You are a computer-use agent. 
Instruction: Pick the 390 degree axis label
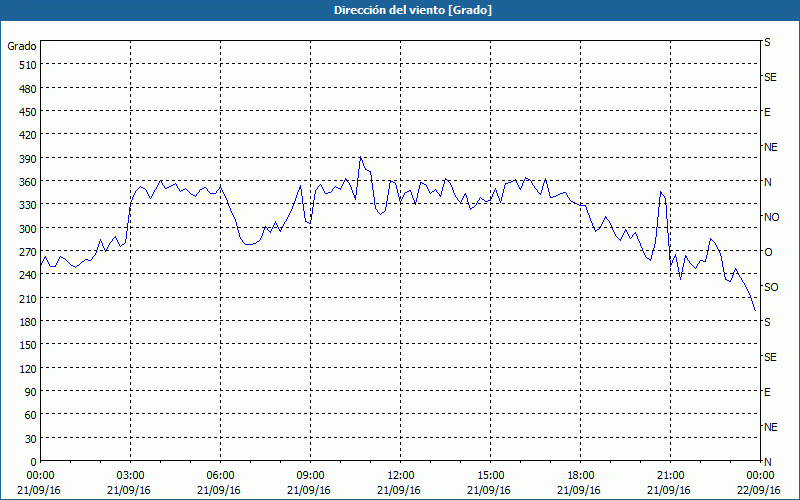coord(29,159)
